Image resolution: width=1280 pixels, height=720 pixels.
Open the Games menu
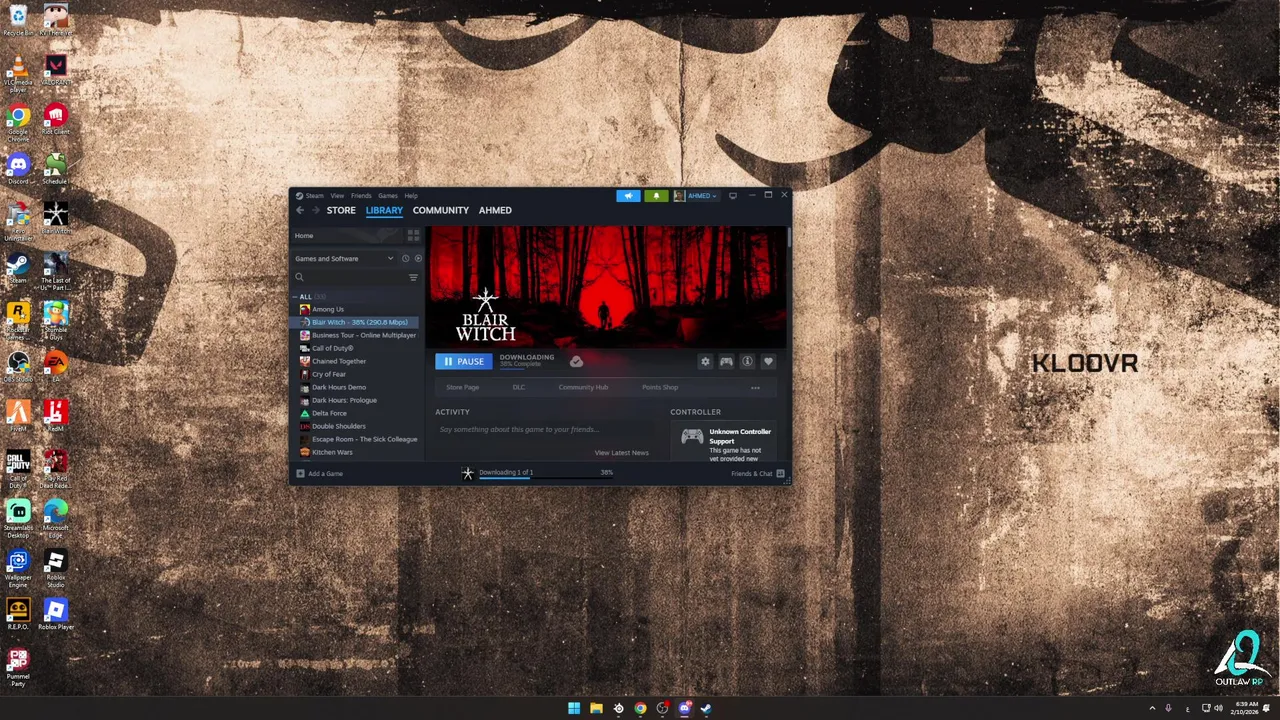pos(388,196)
